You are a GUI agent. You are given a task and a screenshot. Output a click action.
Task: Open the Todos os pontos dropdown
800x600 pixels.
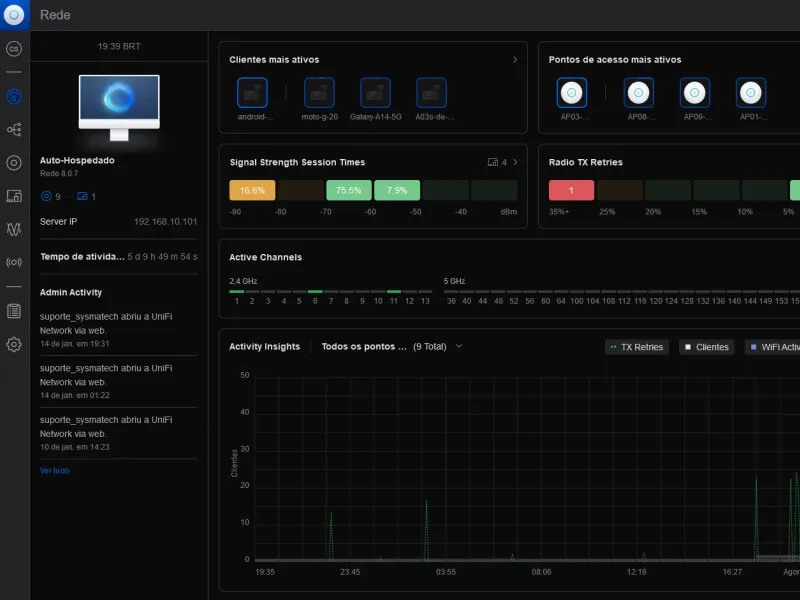point(459,347)
